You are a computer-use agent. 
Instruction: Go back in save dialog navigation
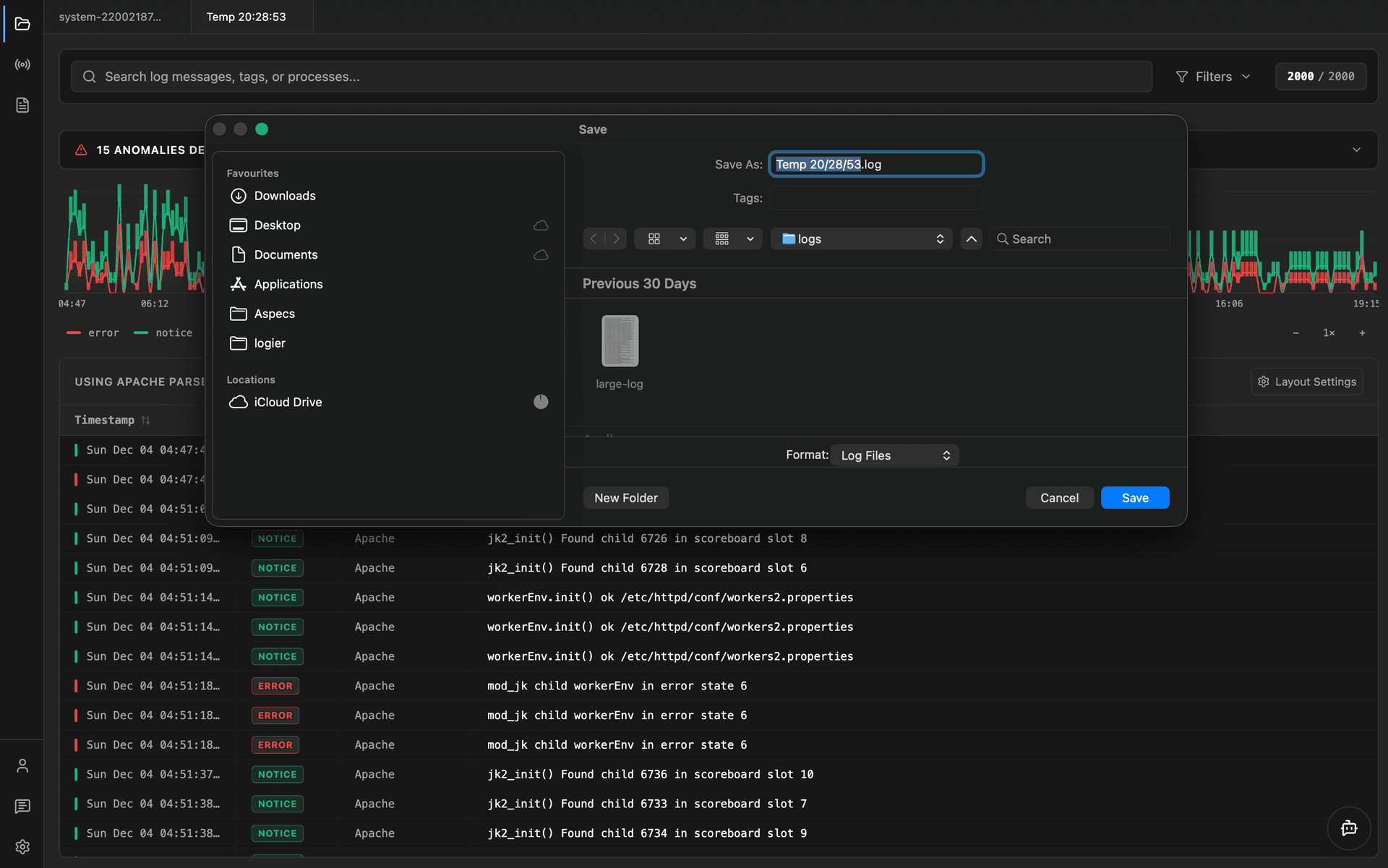pos(594,239)
